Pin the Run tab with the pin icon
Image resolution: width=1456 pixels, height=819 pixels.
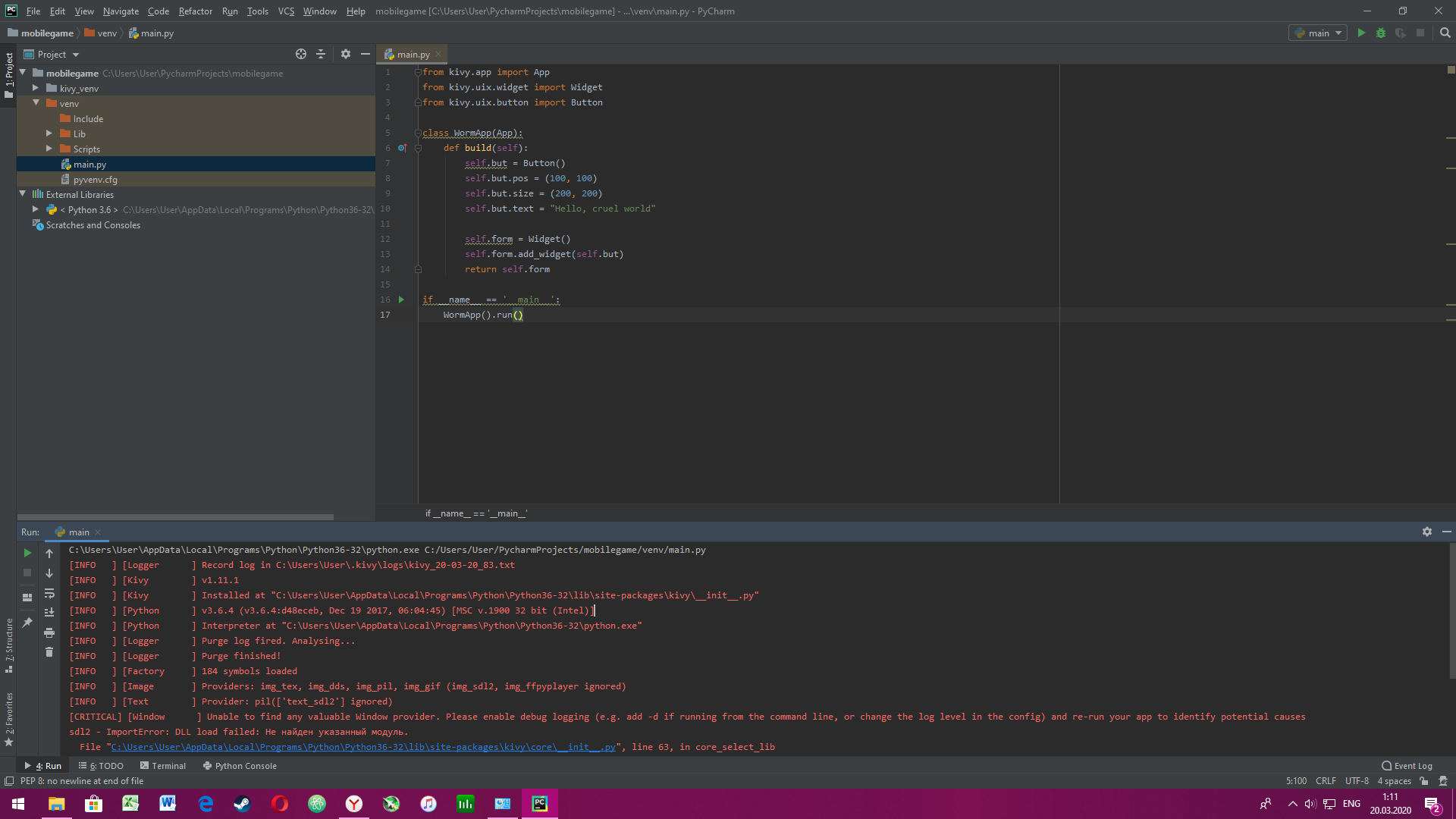27,622
